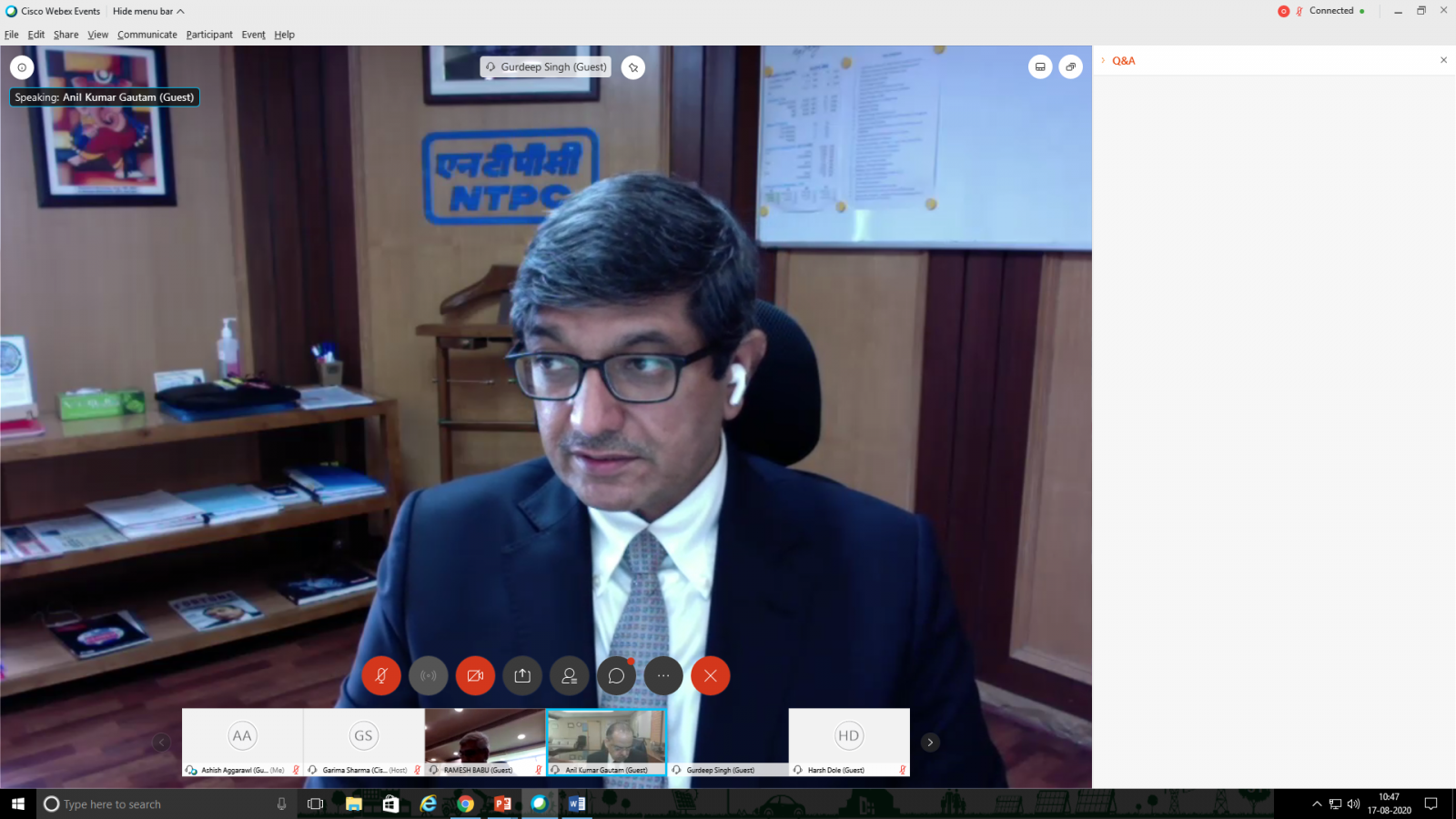Open Microsoft Word from the taskbar

pos(576,804)
